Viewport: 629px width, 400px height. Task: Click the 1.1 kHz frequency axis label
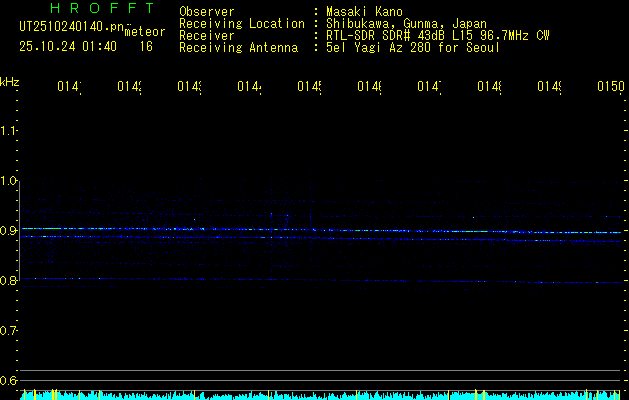(x=10, y=131)
